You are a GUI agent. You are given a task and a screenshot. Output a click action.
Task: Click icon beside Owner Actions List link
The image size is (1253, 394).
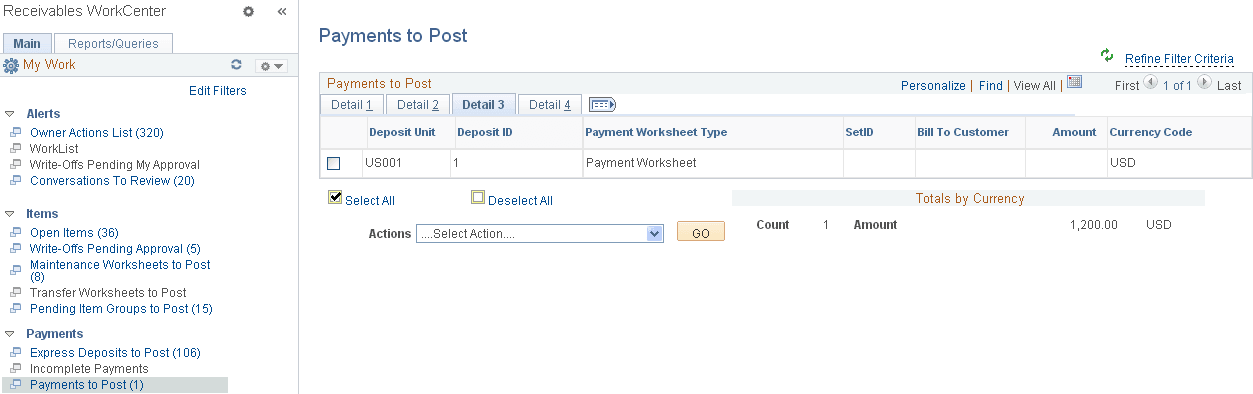pyautogui.click(x=15, y=132)
